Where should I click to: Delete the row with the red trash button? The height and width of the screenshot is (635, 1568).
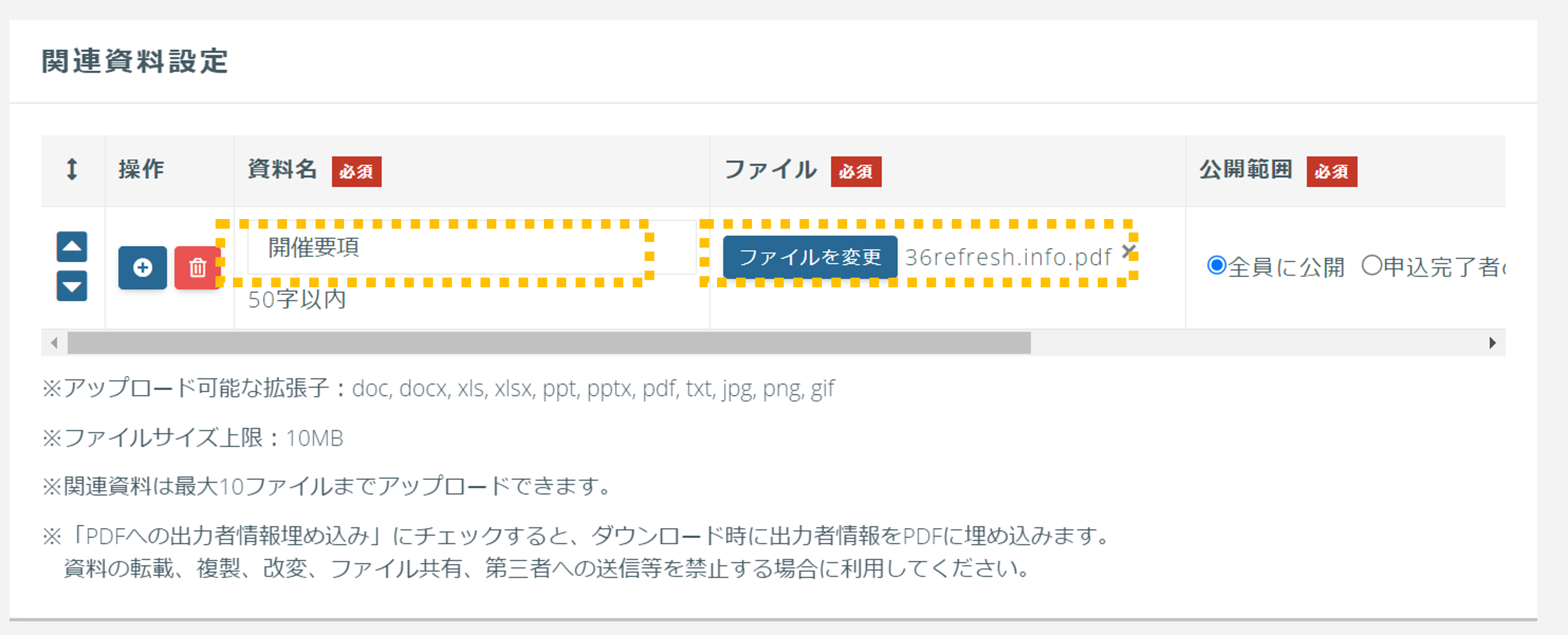[x=197, y=267]
